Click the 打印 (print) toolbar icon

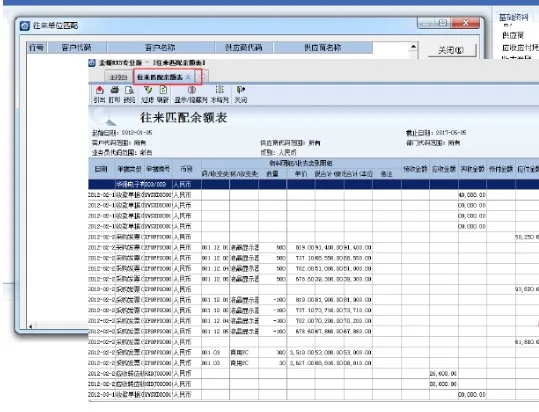click(x=114, y=94)
